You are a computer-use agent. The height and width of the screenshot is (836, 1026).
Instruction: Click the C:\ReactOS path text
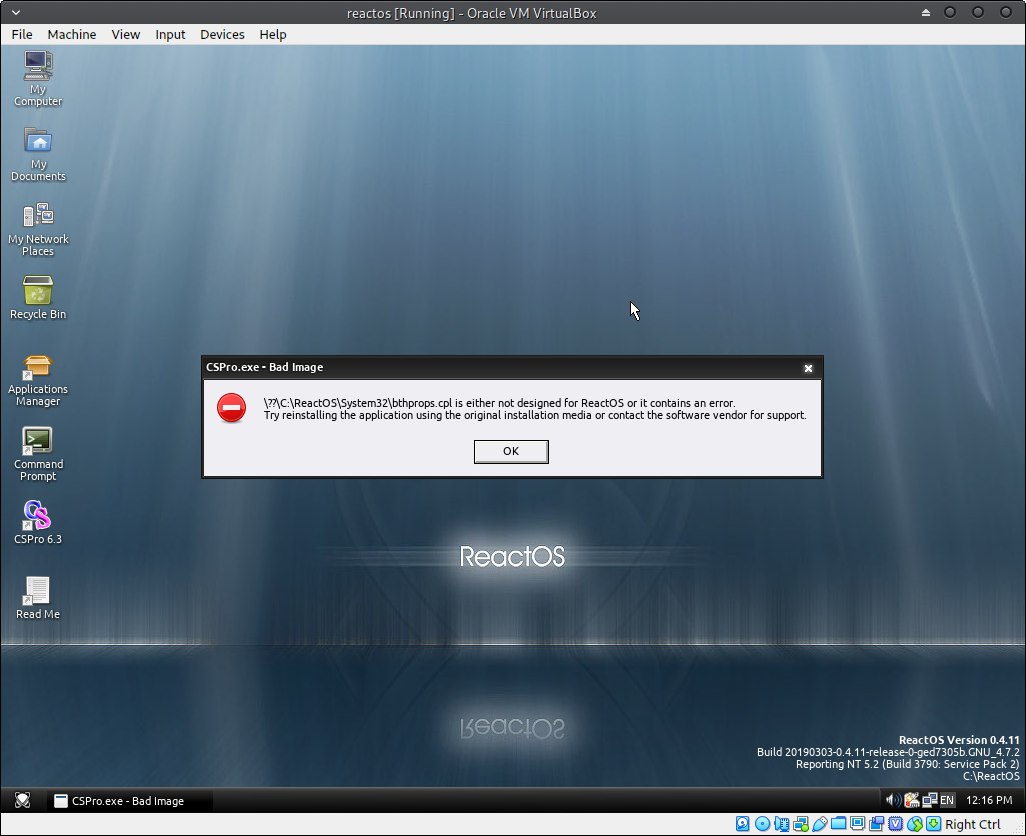(x=991, y=776)
